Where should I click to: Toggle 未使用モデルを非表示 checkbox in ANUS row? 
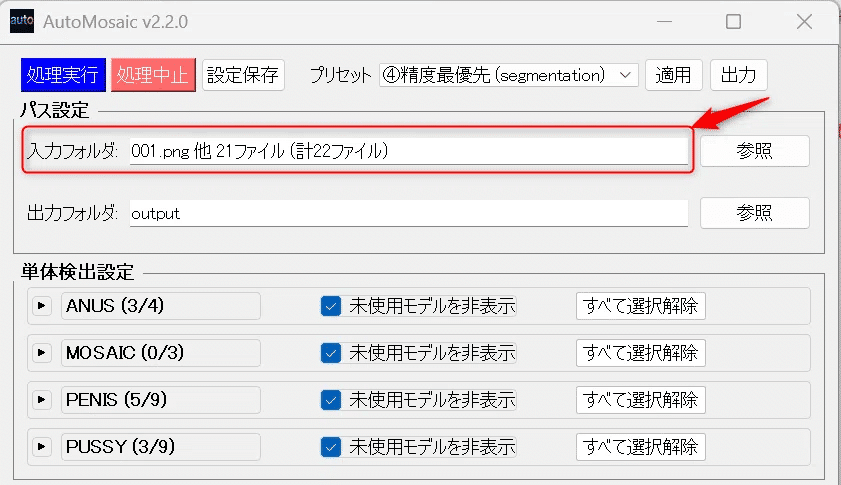(x=331, y=306)
